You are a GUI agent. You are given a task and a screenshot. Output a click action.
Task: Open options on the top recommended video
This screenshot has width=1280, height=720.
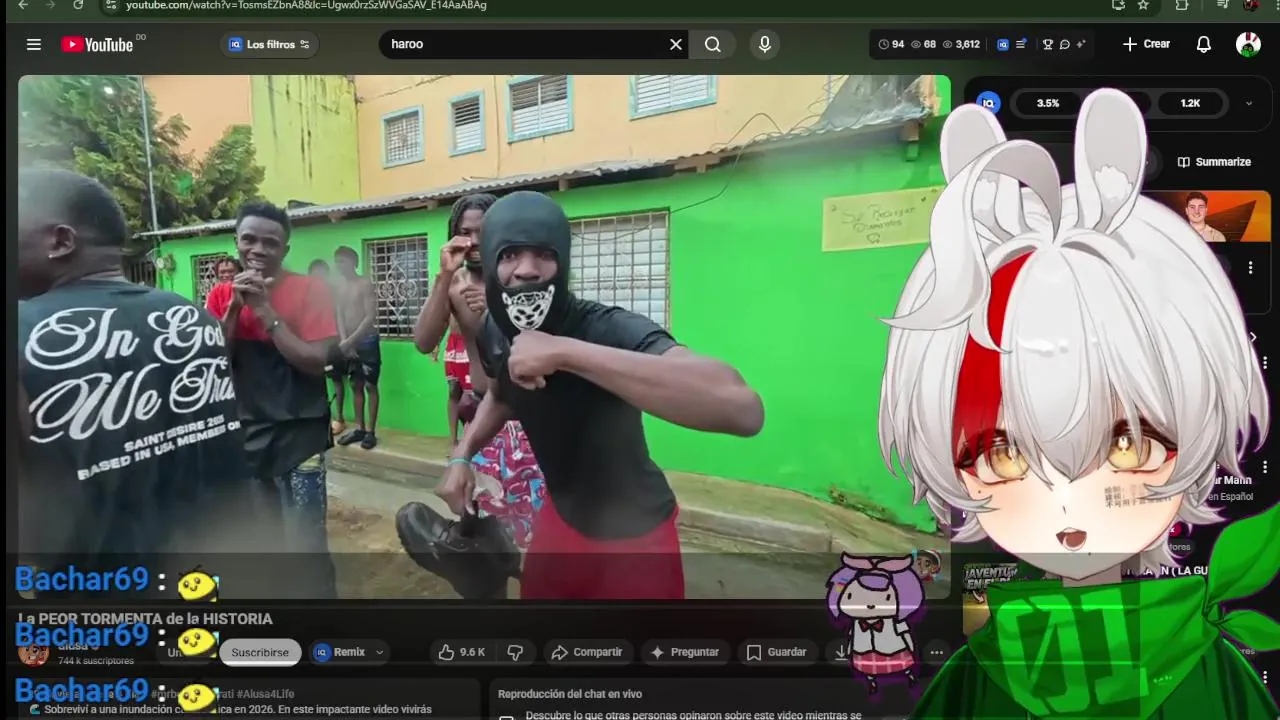[1250, 268]
